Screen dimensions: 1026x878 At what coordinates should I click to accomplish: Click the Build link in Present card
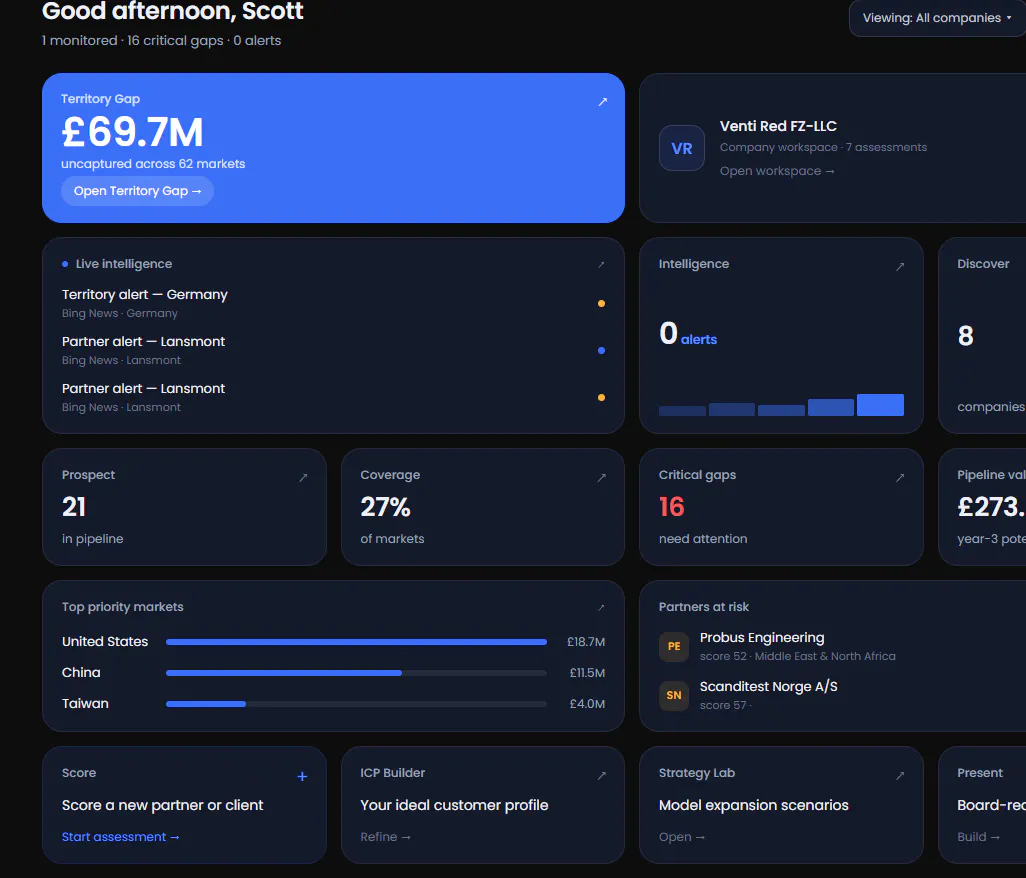tap(978, 837)
